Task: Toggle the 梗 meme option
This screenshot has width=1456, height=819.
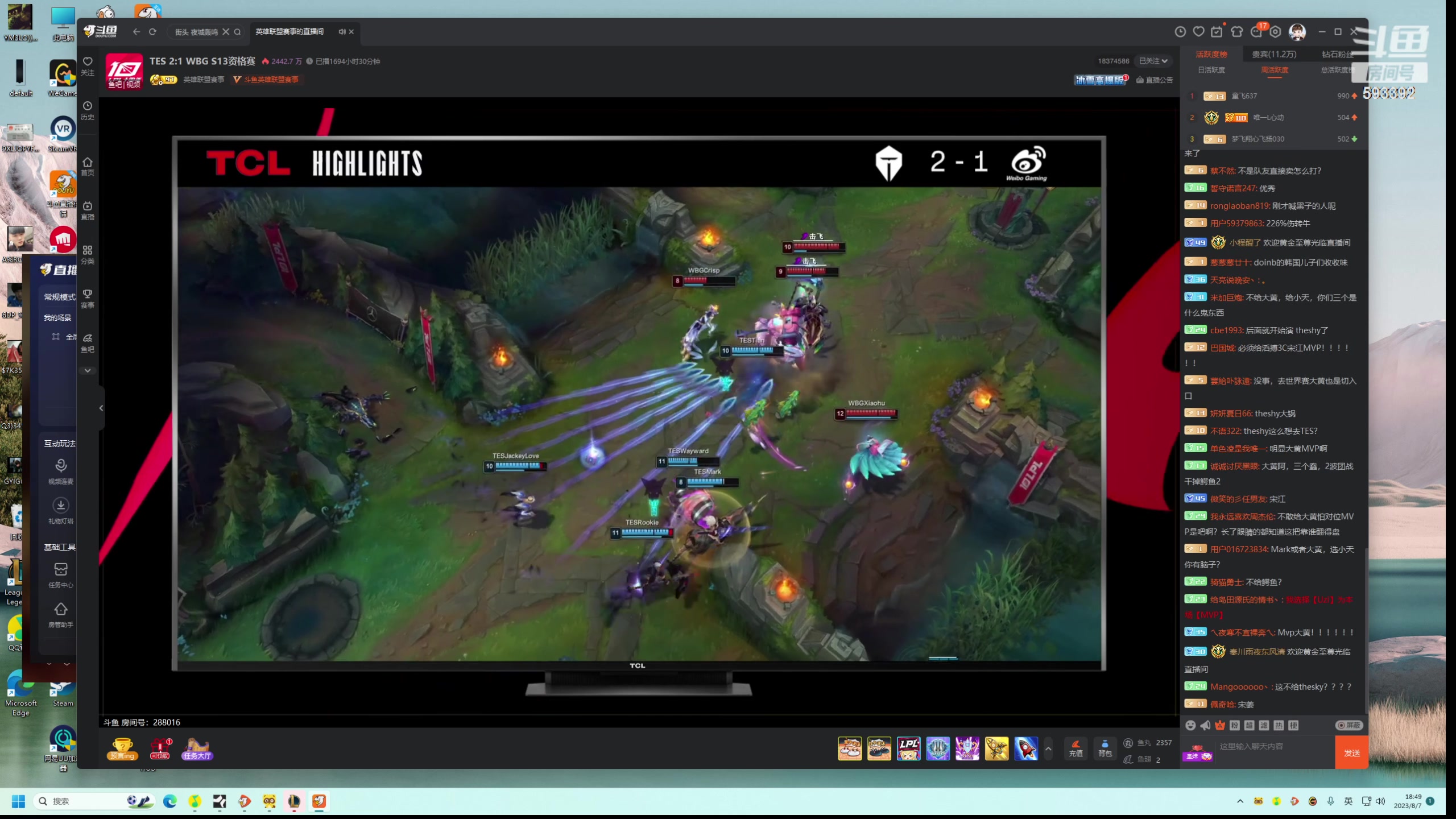Action: point(1293,725)
